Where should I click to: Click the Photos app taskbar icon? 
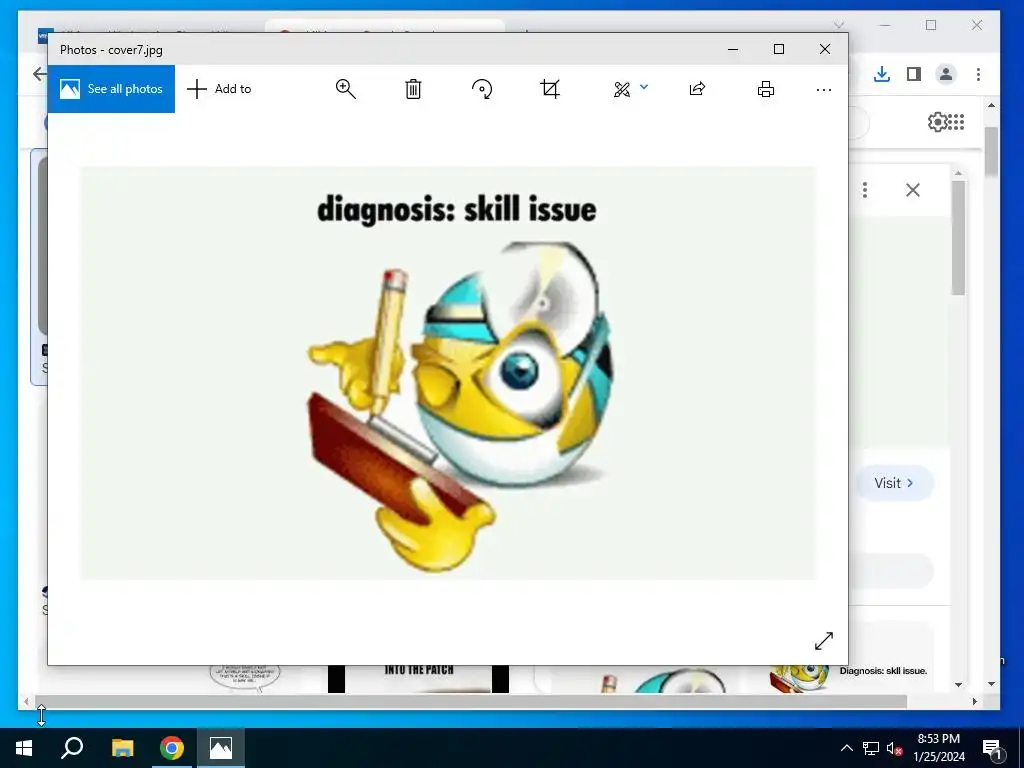point(221,748)
